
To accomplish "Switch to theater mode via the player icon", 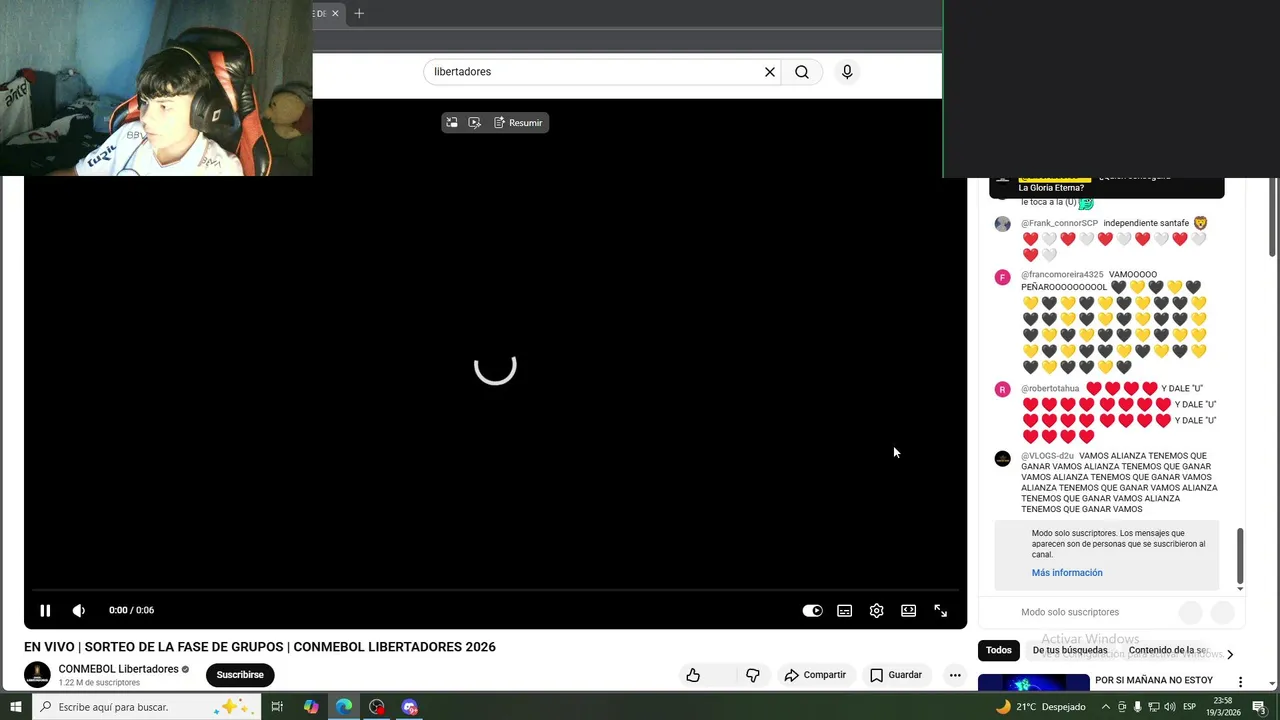I will point(908,611).
